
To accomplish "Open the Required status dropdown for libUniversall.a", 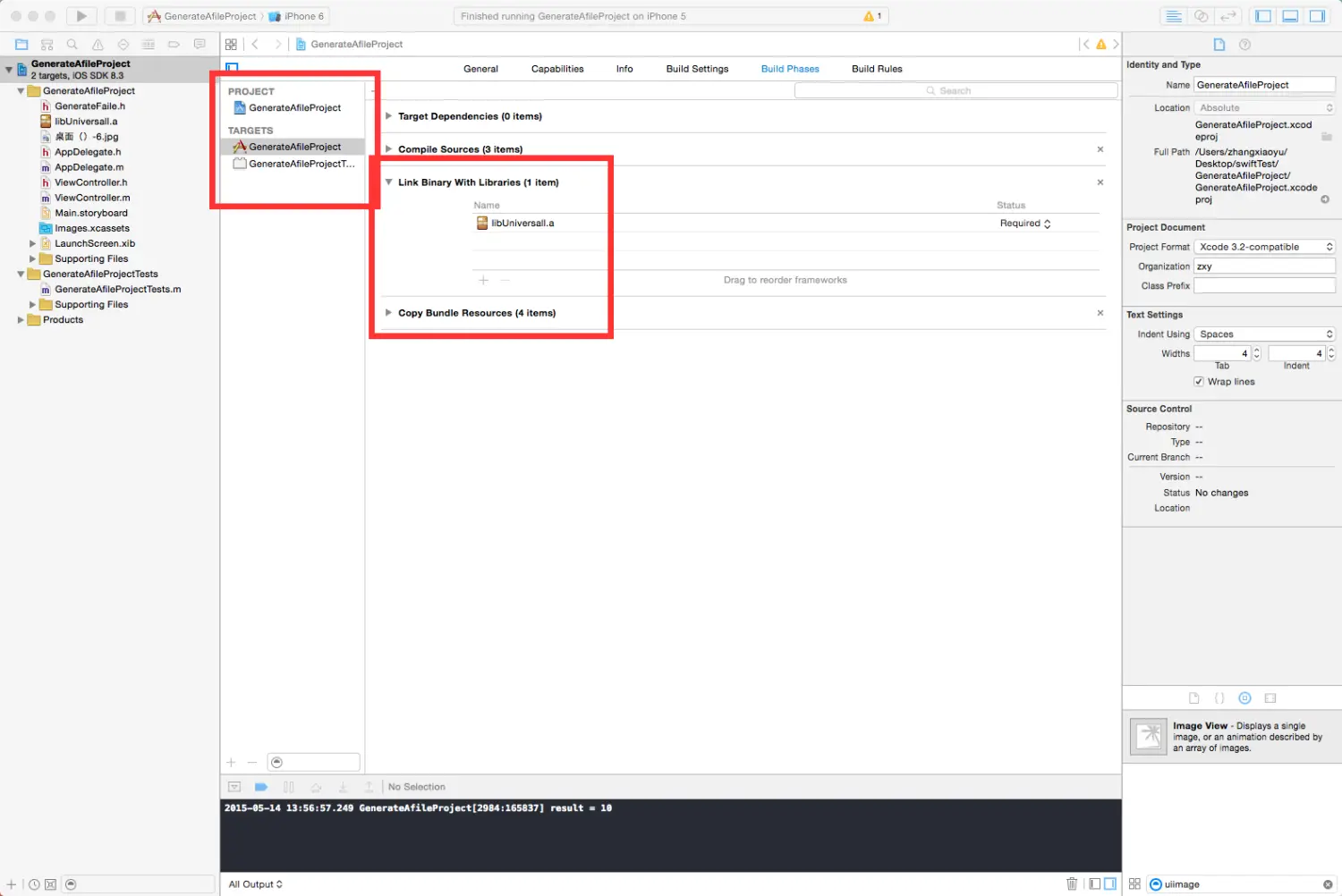I will 1025,224.
